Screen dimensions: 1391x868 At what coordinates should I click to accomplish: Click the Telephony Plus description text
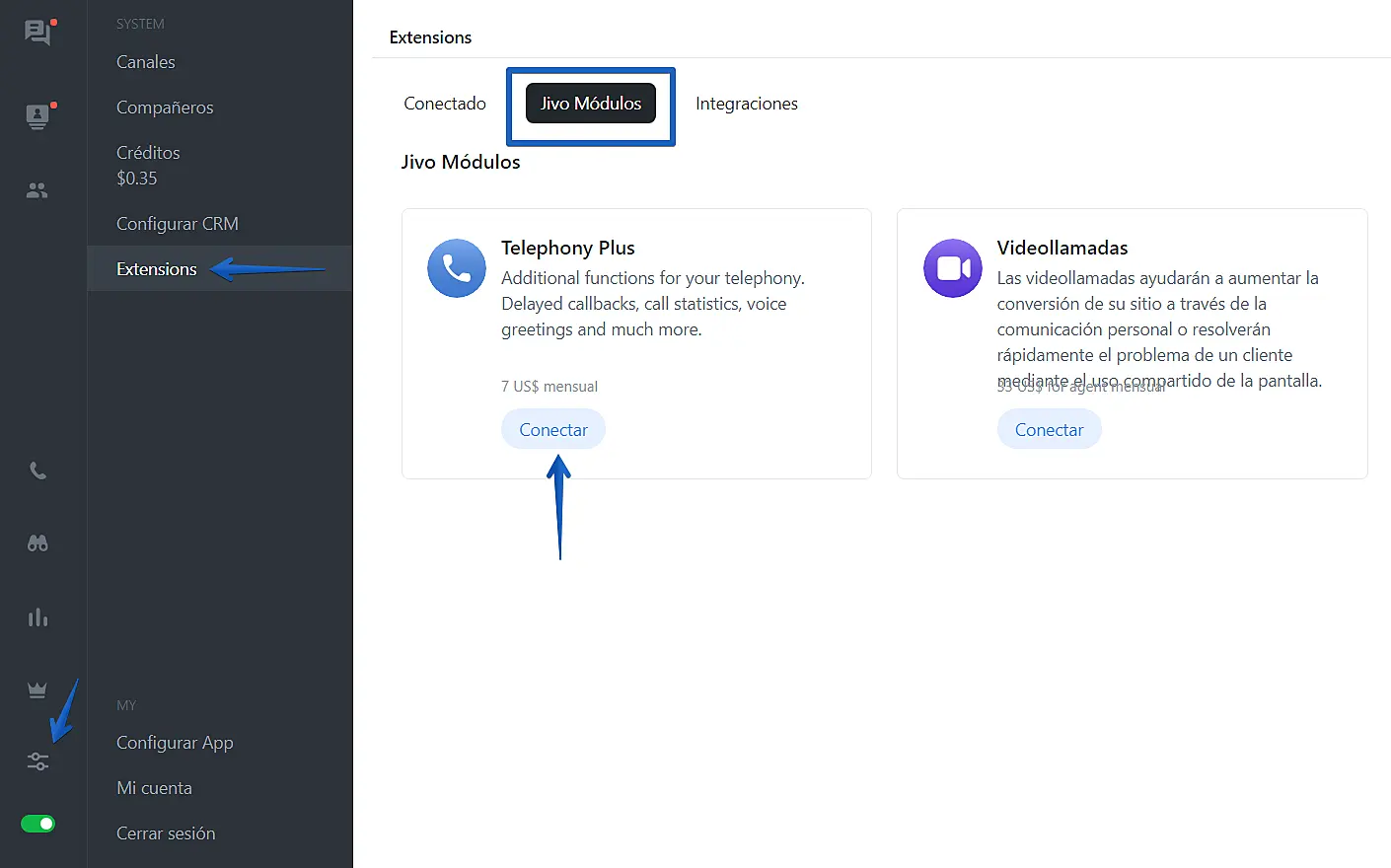653,304
